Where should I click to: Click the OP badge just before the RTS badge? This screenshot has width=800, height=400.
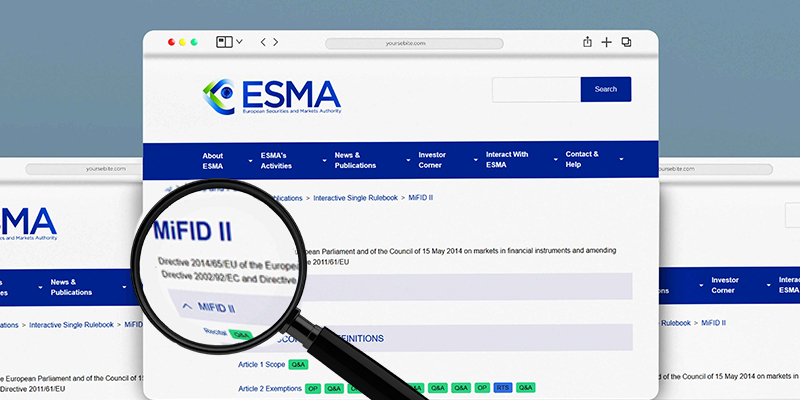tap(482, 388)
